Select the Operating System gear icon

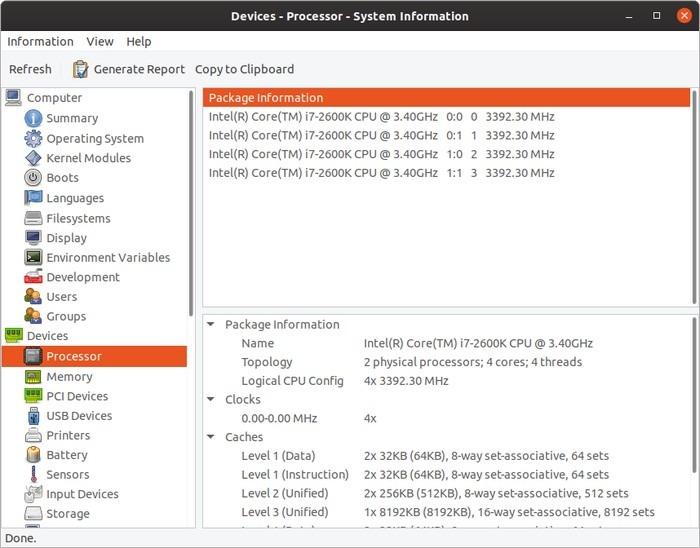[33, 138]
